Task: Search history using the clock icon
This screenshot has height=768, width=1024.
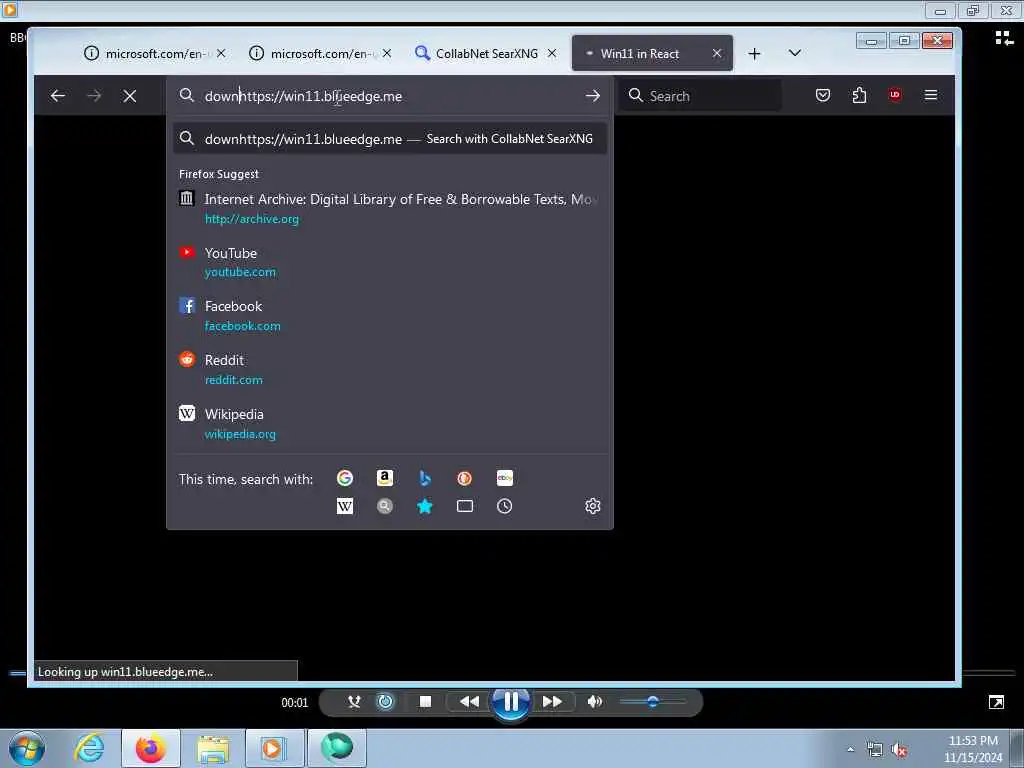Action: coord(505,506)
